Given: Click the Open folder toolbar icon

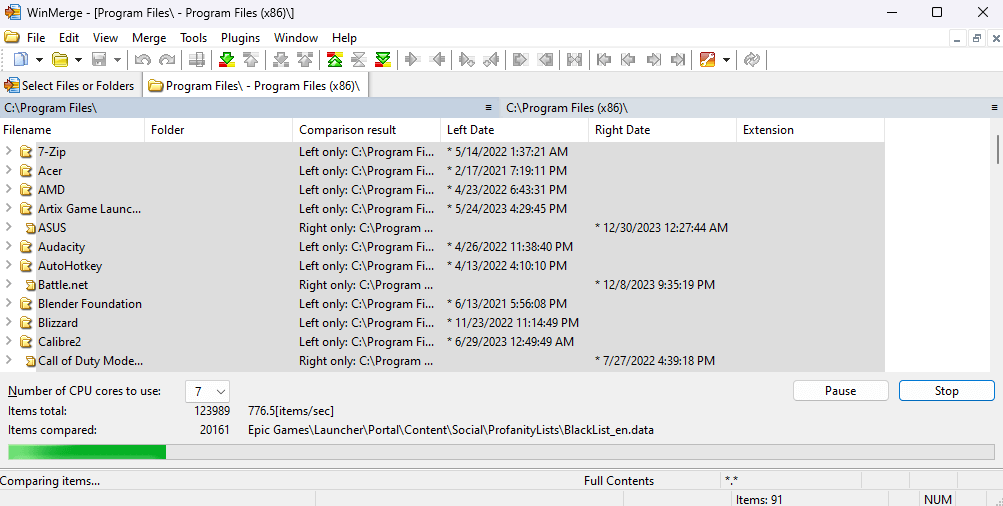Looking at the screenshot, I should click(x=60, y=60).
